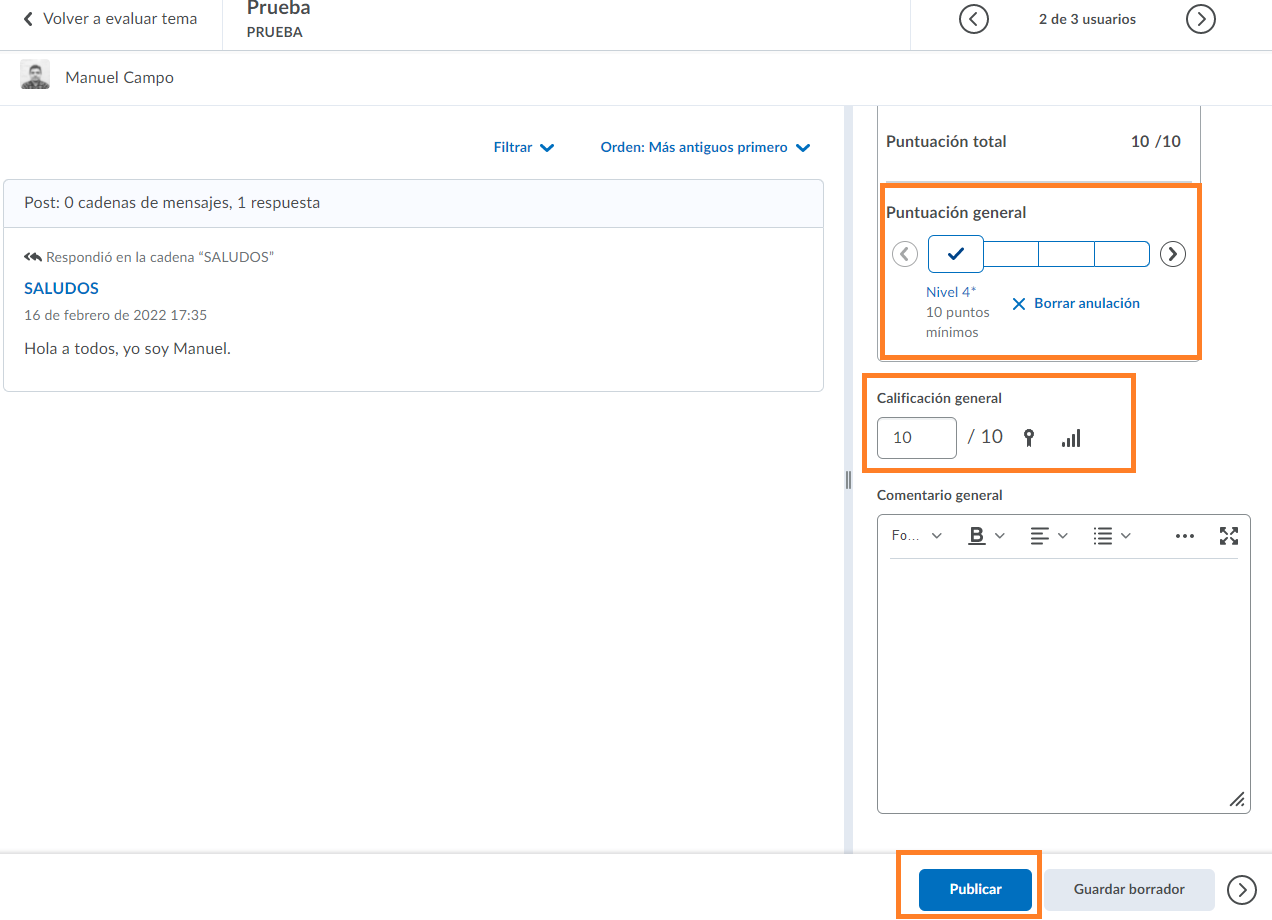
Task: Click the Publicar button
Action: pos(975,889)
